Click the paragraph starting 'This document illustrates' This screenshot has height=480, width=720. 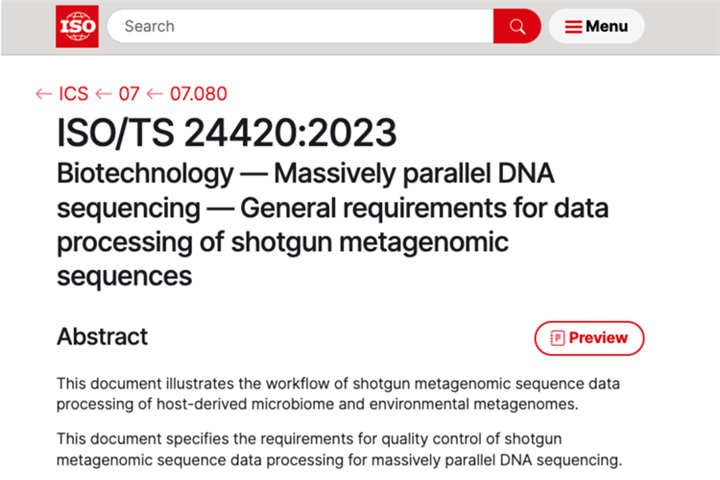338,394
